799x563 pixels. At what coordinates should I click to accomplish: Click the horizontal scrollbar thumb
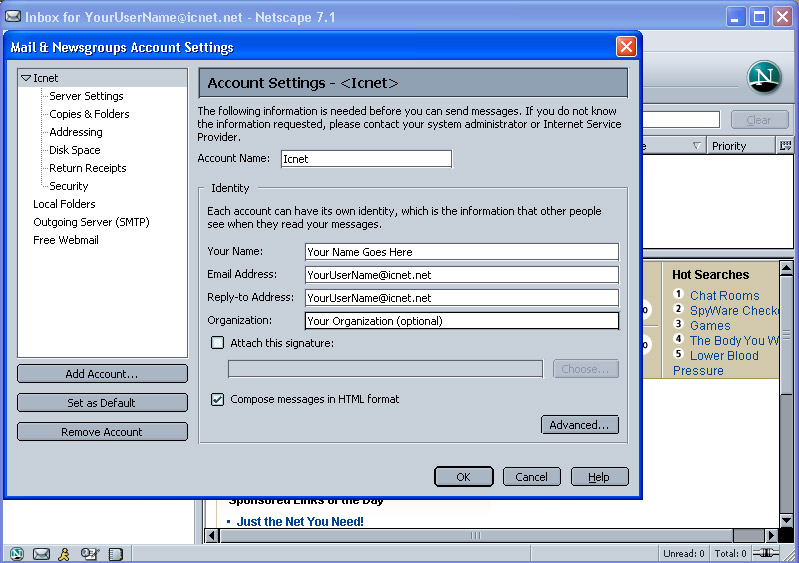click(x=476, y=535)
